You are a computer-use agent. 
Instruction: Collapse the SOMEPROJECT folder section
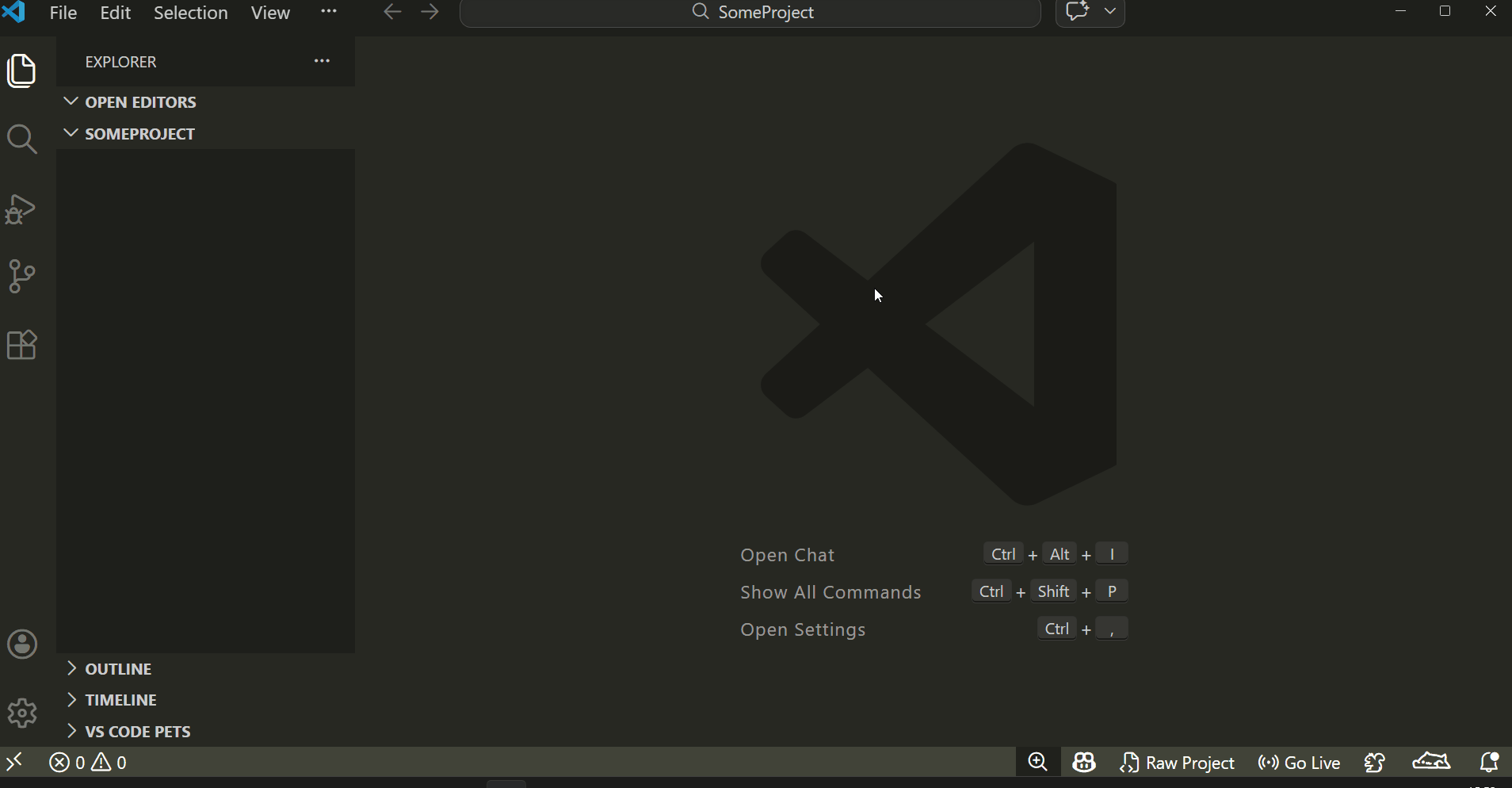tap(206, 133)
